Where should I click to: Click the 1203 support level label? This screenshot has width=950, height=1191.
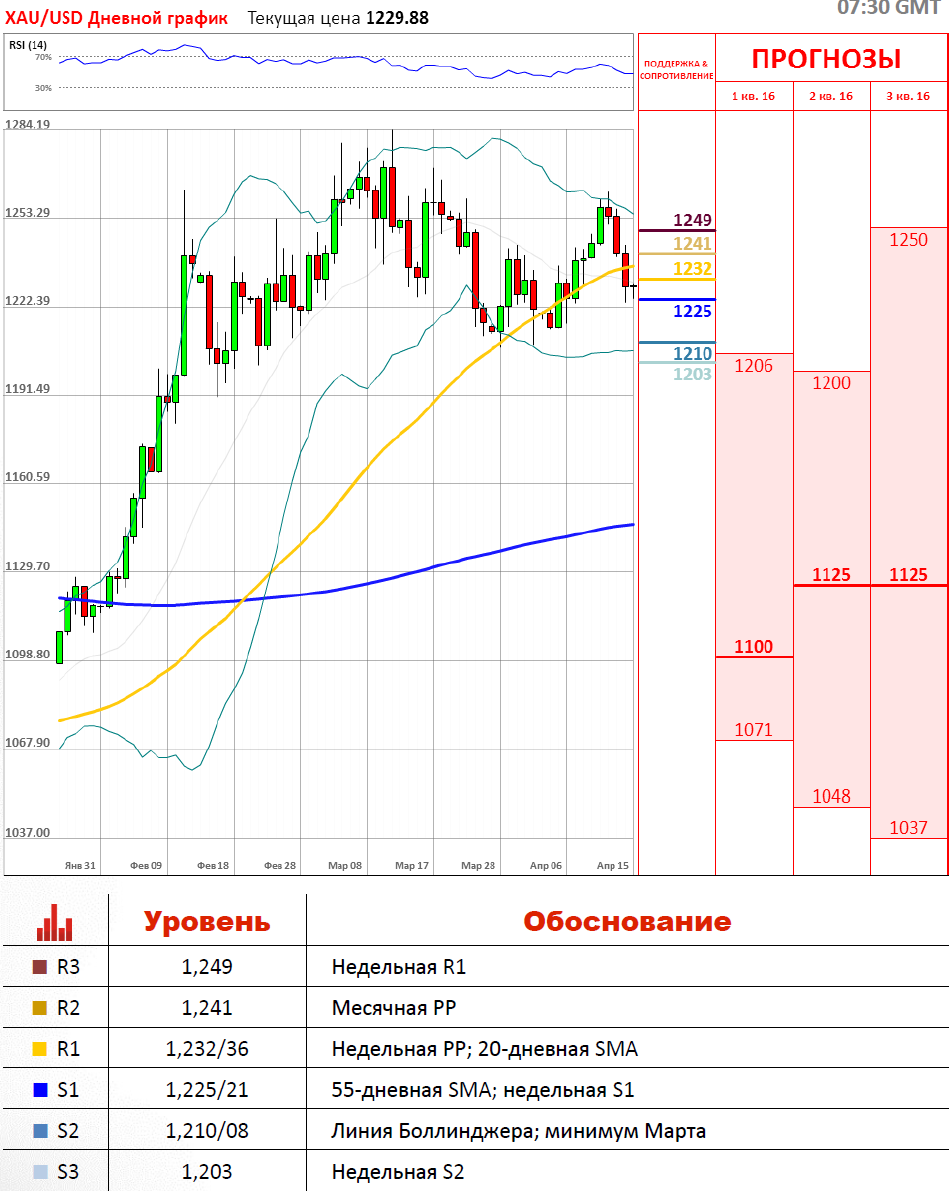click(693, 374)
